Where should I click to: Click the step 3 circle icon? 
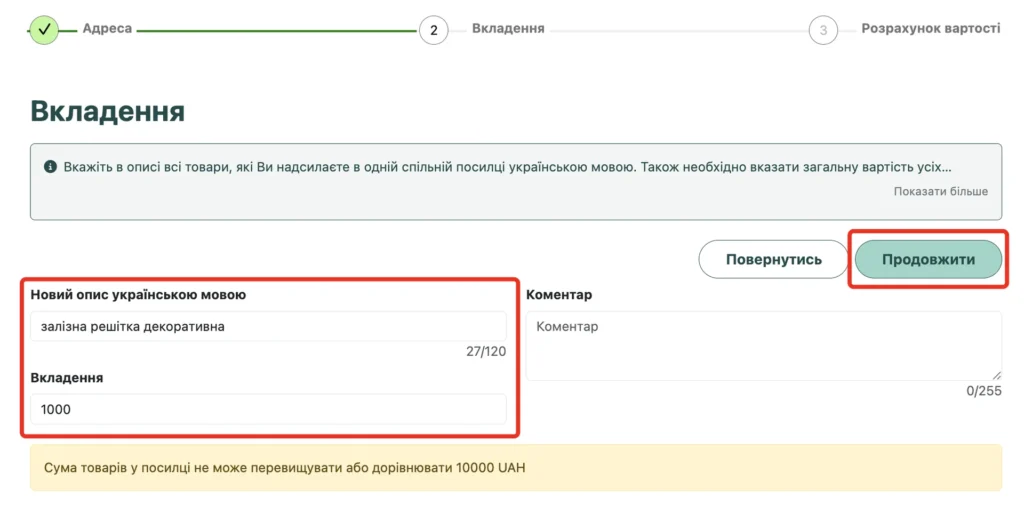point(823,30)
